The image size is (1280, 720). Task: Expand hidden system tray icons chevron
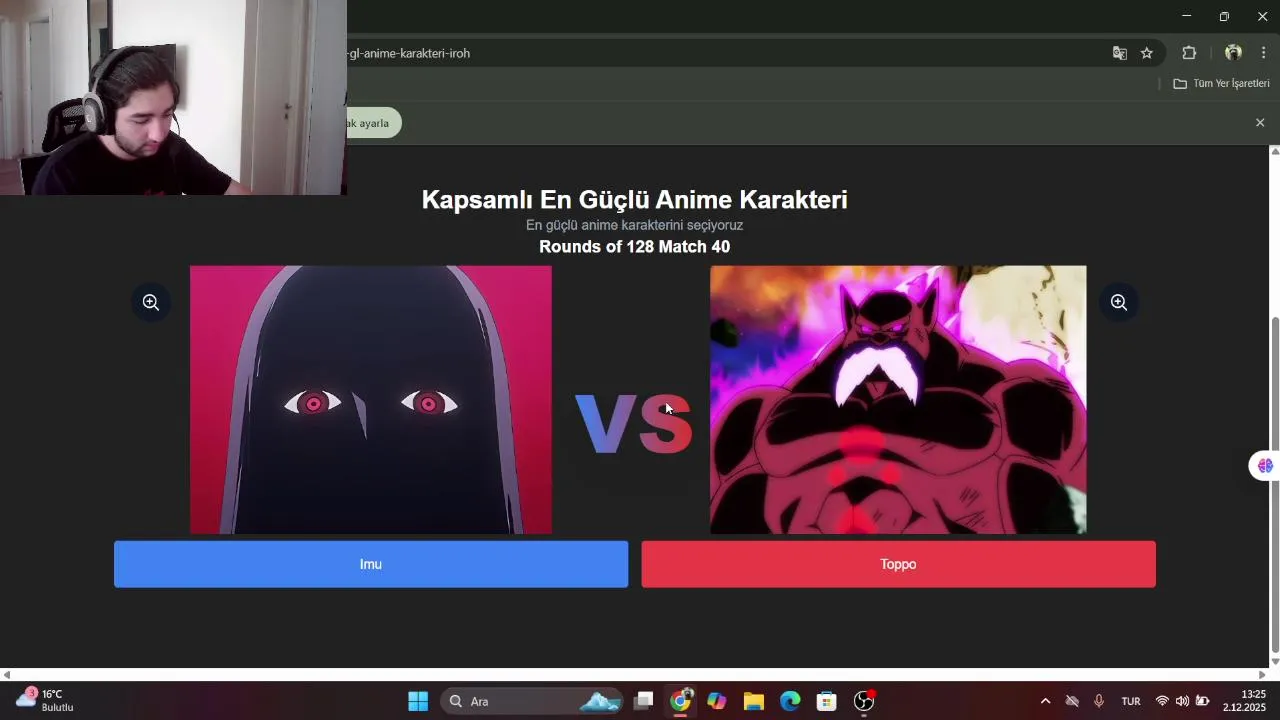click(1045, 701)
